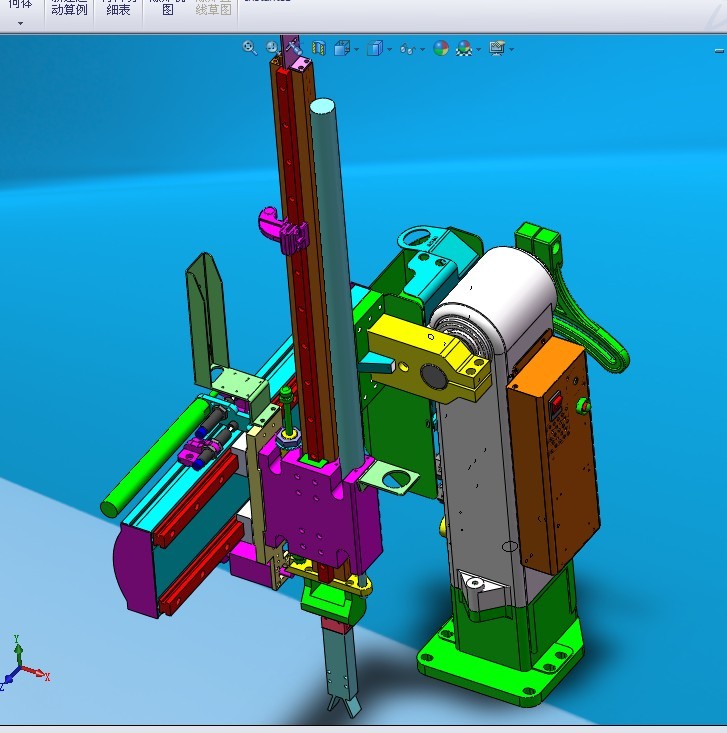
Task: Toggle the Hide/Show Items glasses icon
Action: (x=407, y=47)
